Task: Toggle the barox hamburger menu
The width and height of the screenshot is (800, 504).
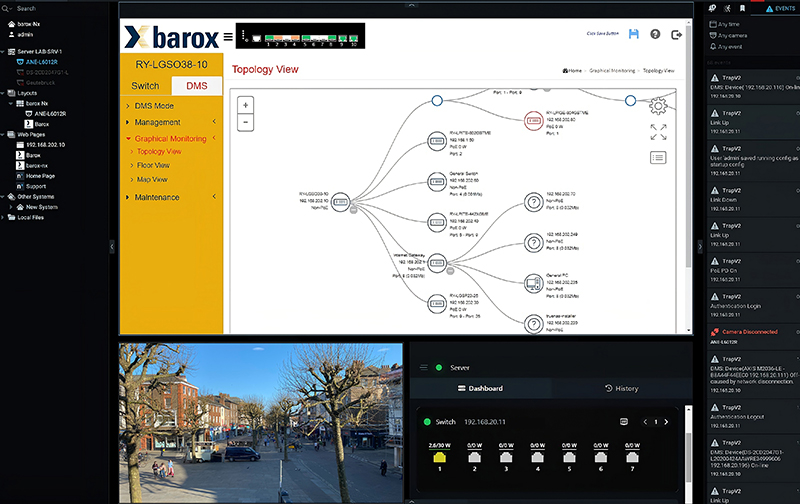Action: point(227,37)
